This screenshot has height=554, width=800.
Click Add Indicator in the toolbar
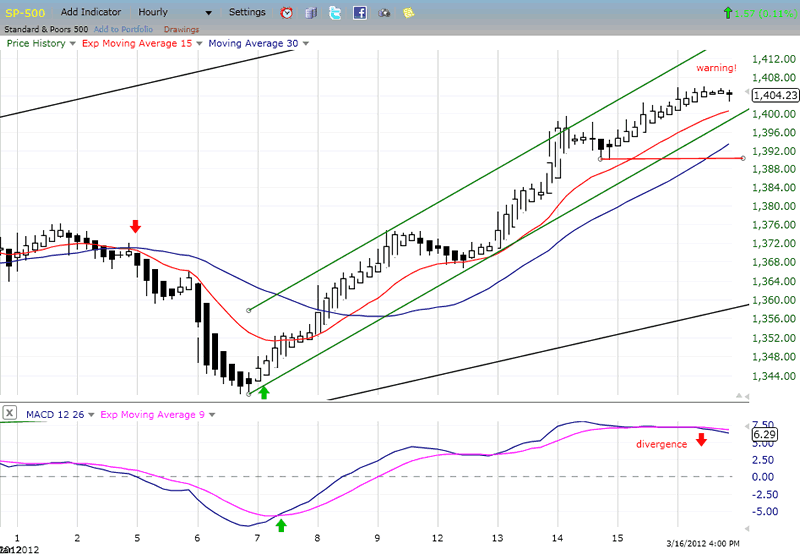pos(91,12)
